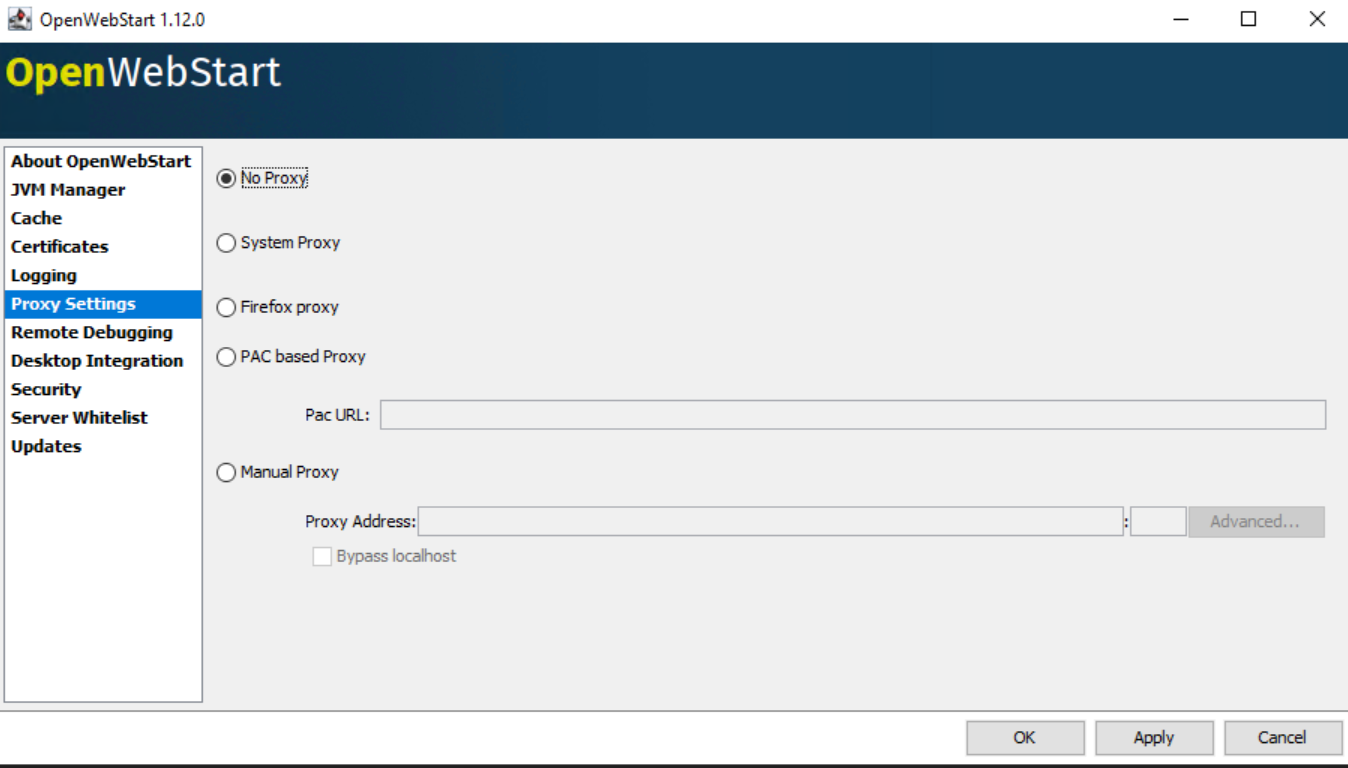Apply the current proxy settings

(x=1154, y=737)
